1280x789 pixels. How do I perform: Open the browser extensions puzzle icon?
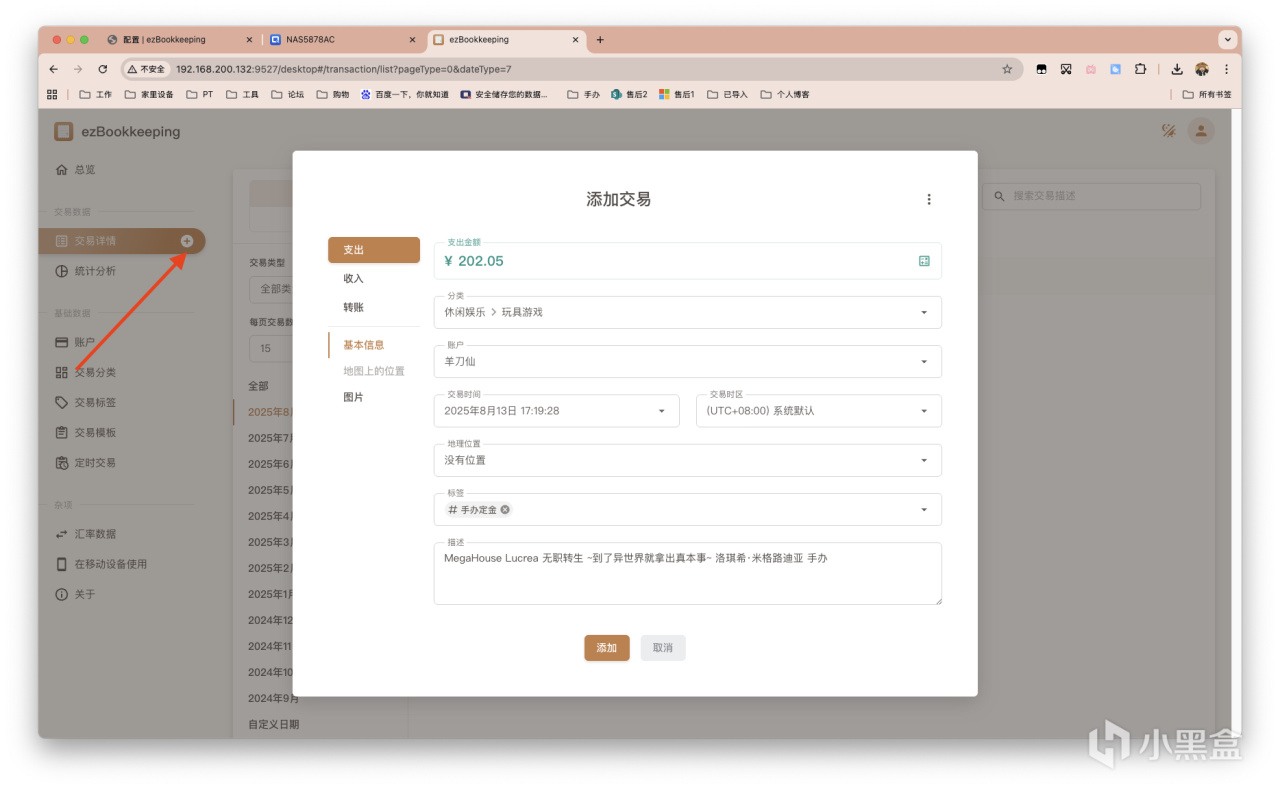(1140, 69)
